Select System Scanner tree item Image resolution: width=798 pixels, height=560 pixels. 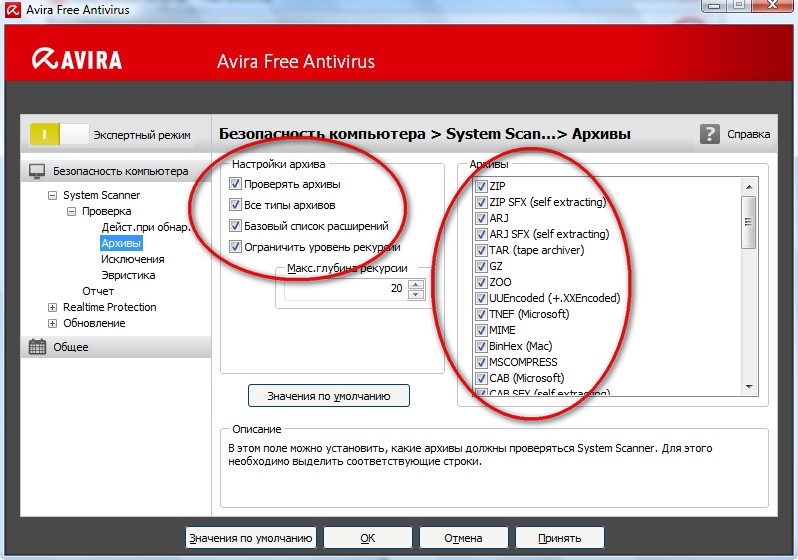(x=101, y=195)
